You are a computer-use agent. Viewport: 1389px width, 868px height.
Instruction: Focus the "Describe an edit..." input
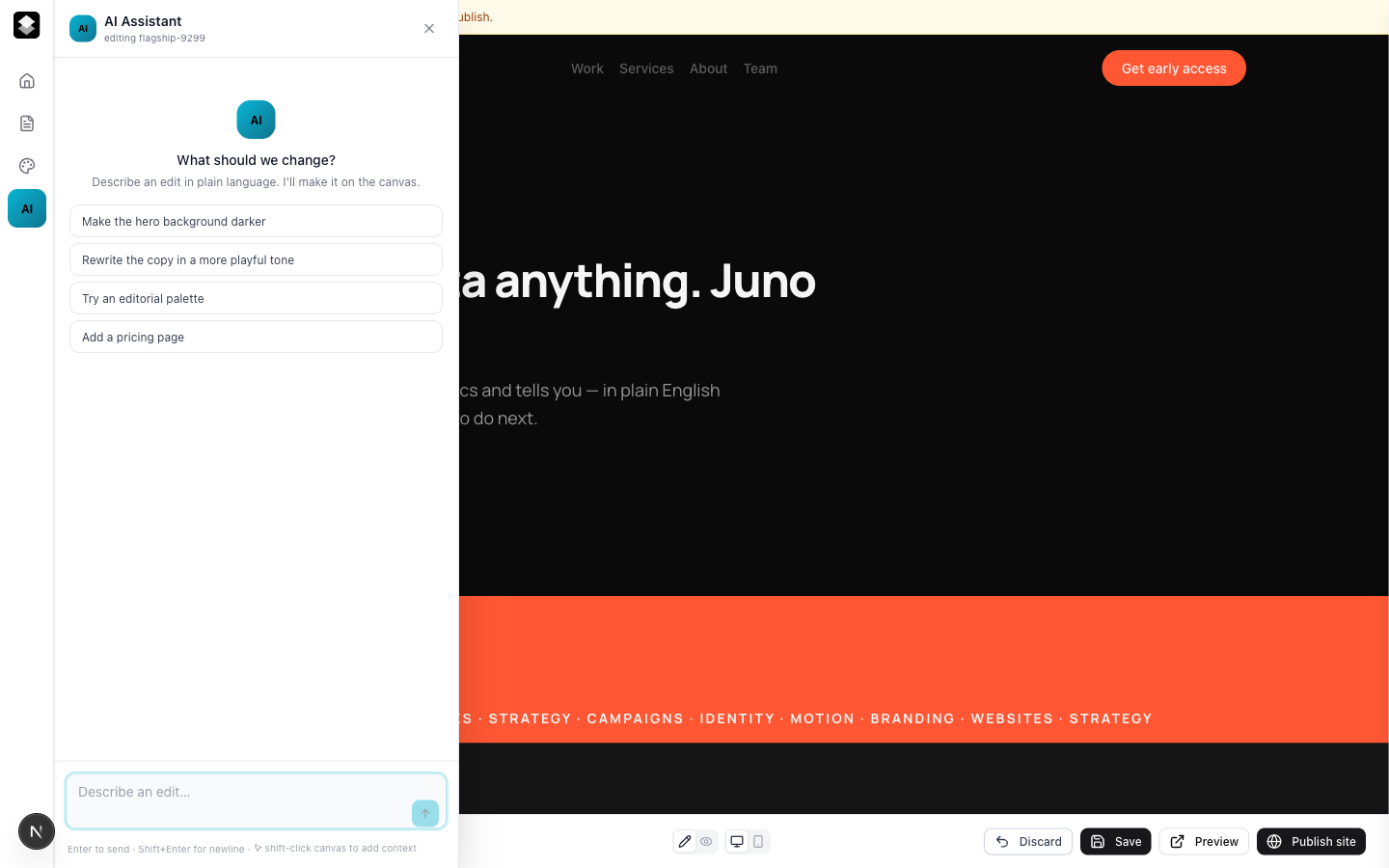pyautogui.click(x=256, y=800)
